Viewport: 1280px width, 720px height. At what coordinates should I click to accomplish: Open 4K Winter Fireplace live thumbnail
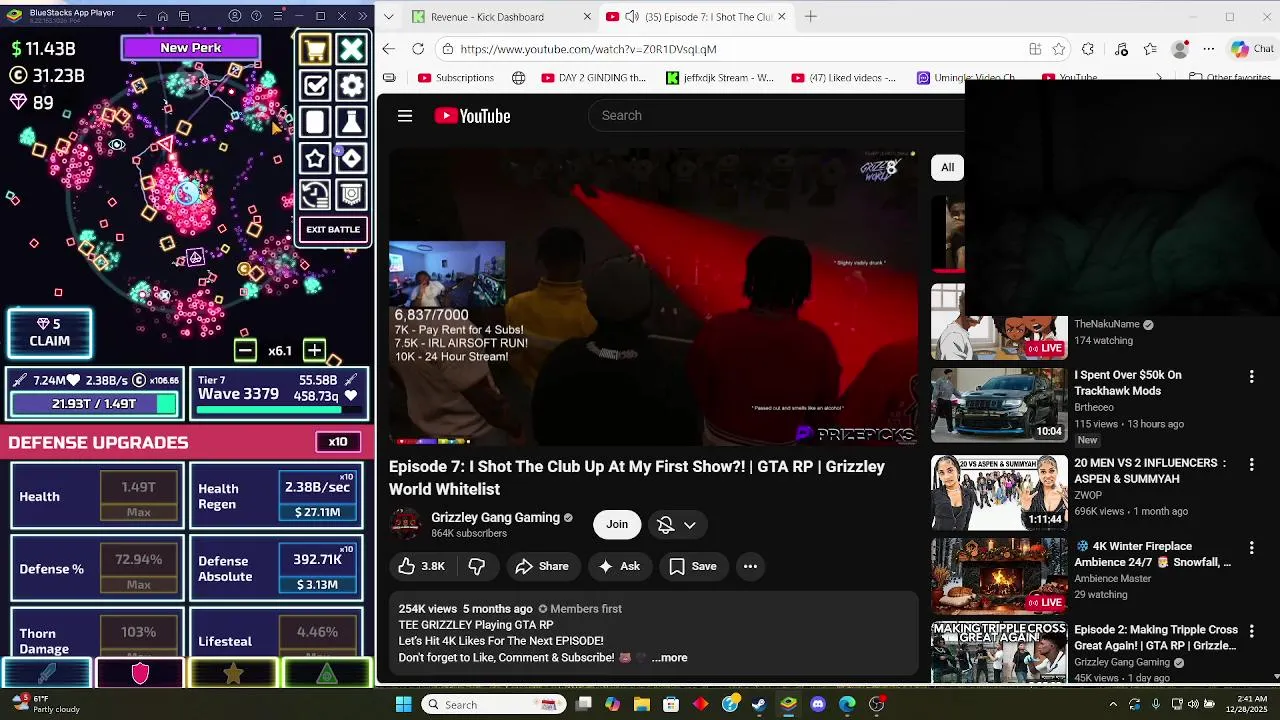(999, 575)
